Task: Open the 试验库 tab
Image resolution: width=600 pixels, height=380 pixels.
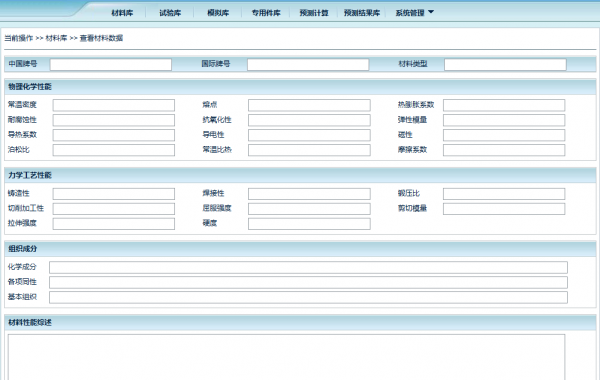Action: tap(170, 13)
